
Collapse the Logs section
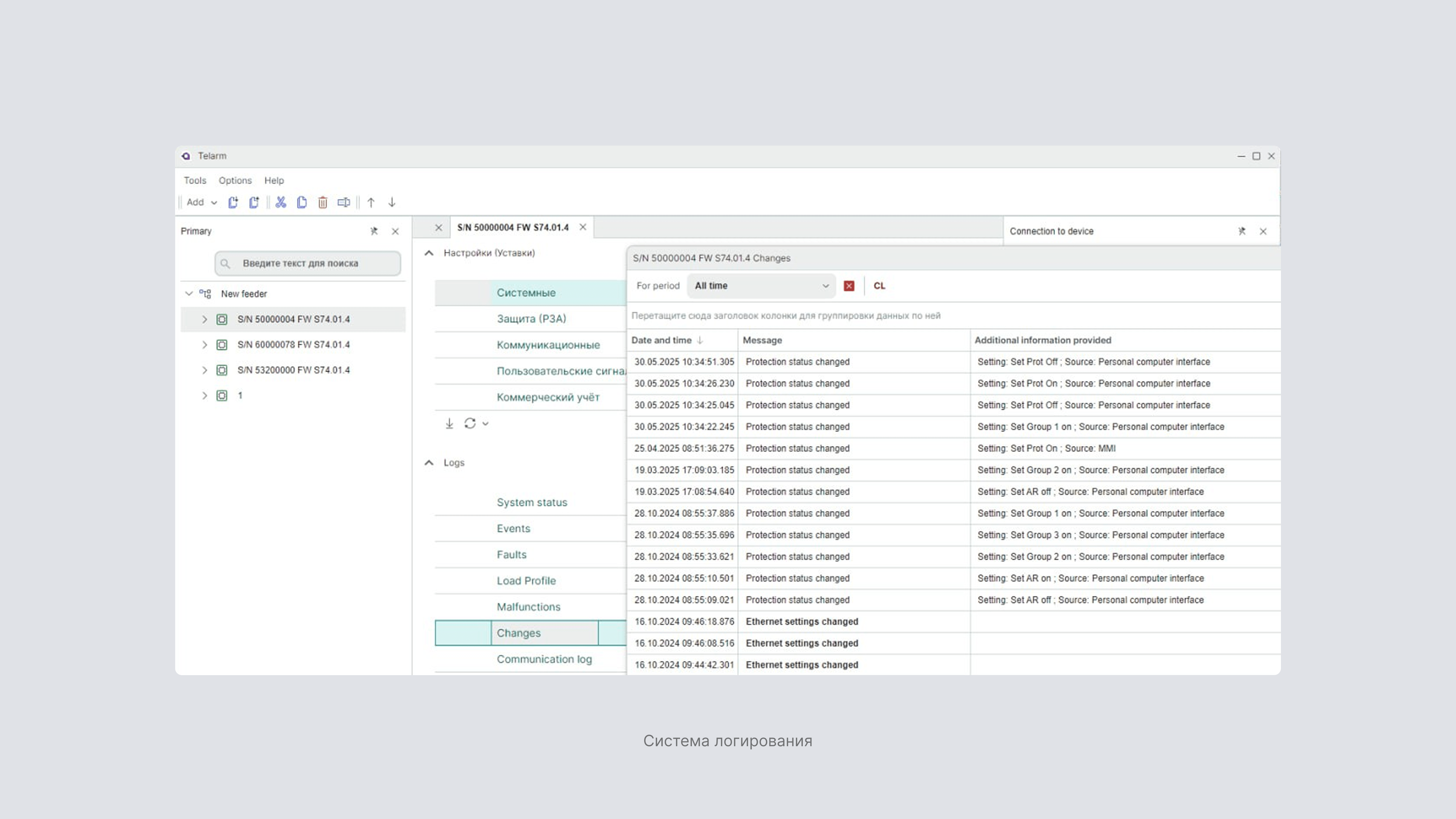[x=429, y=463]
